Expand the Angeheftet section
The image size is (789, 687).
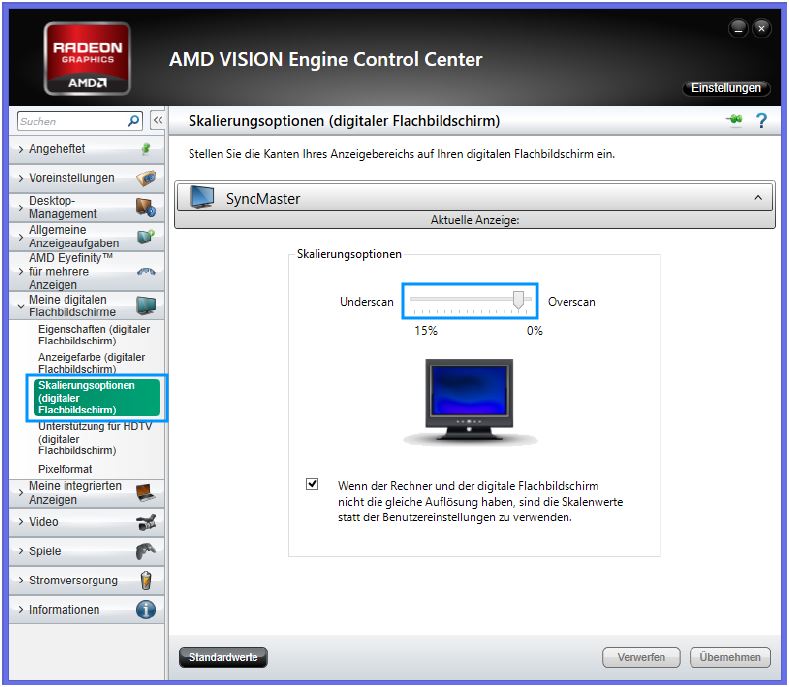(x=21, y=149)
